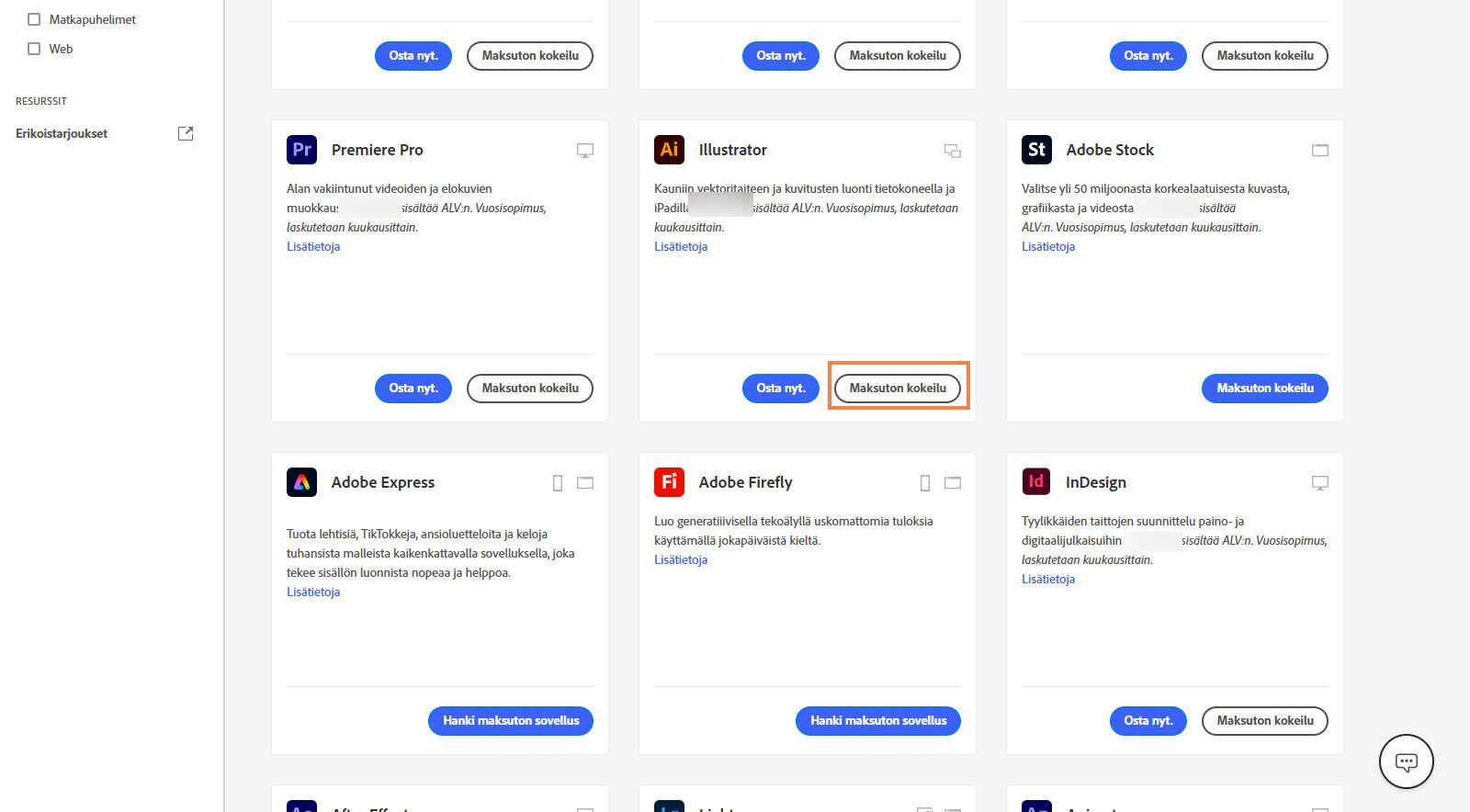1470x812 pixels.
Task: Click the Adobe Express app icon
Action: 301,482
